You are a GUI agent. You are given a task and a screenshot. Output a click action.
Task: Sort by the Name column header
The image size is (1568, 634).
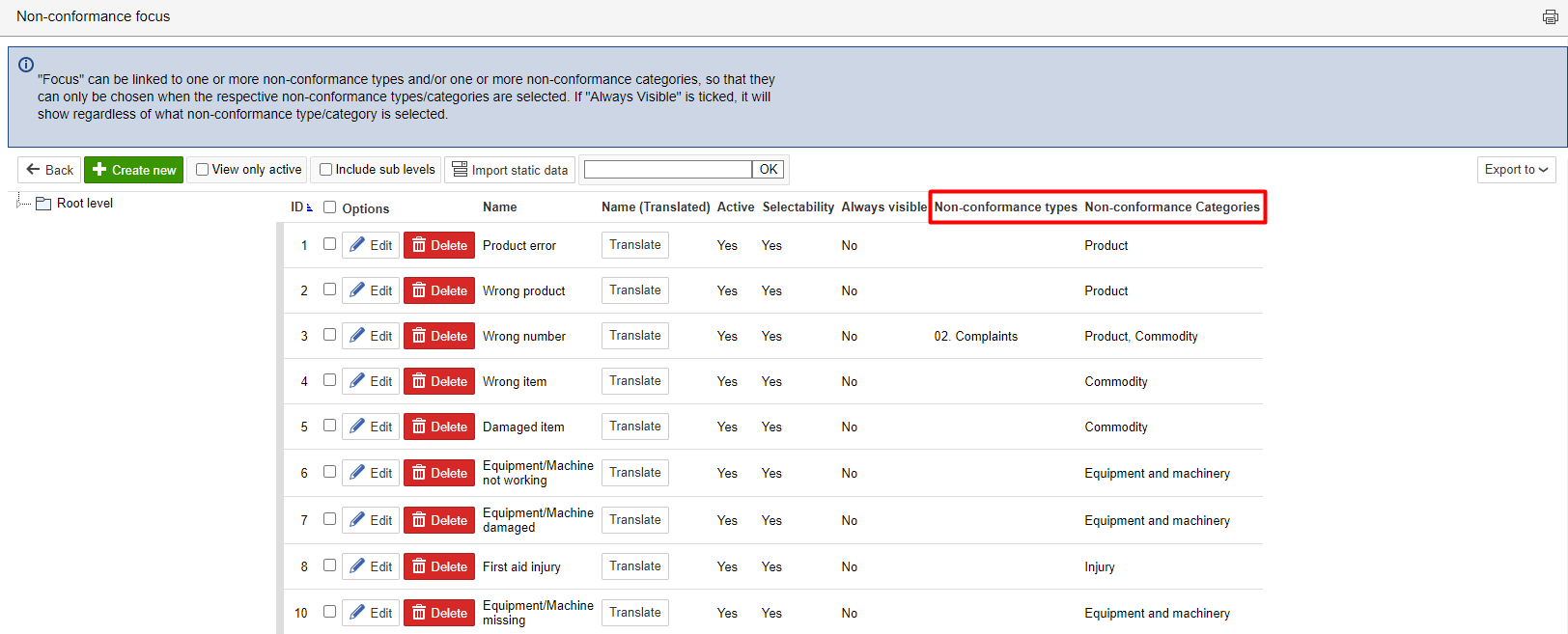(499, 207)
